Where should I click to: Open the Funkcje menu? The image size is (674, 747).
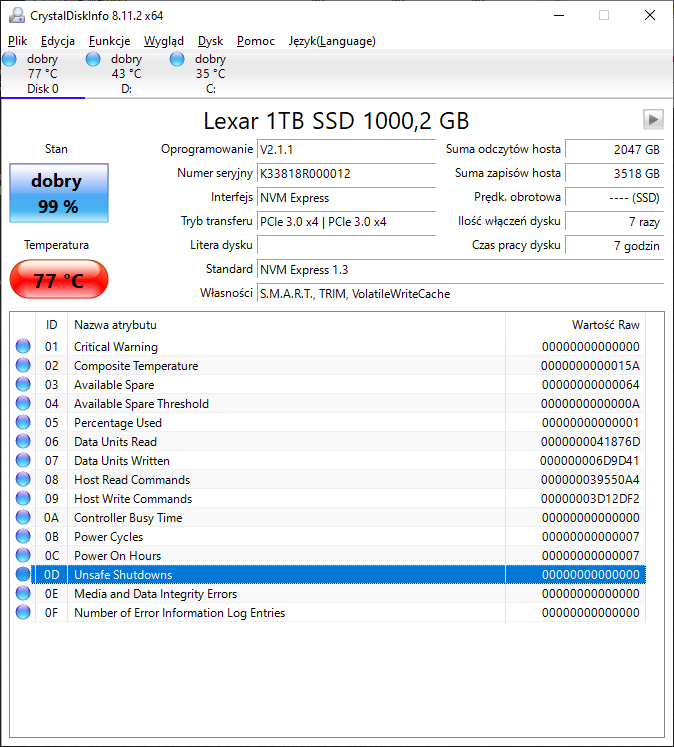coord(110,41)
